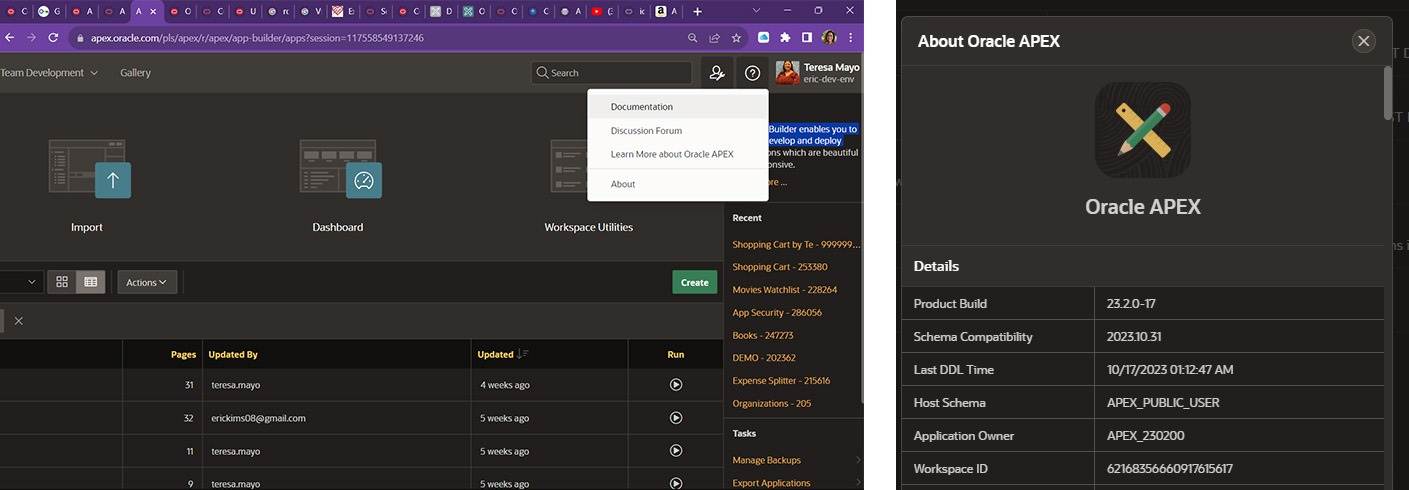The width and height of the screenshot is (1409, 490).
Task: Run the app updated 4 weeks ago
Action: (x=676, y=385)
